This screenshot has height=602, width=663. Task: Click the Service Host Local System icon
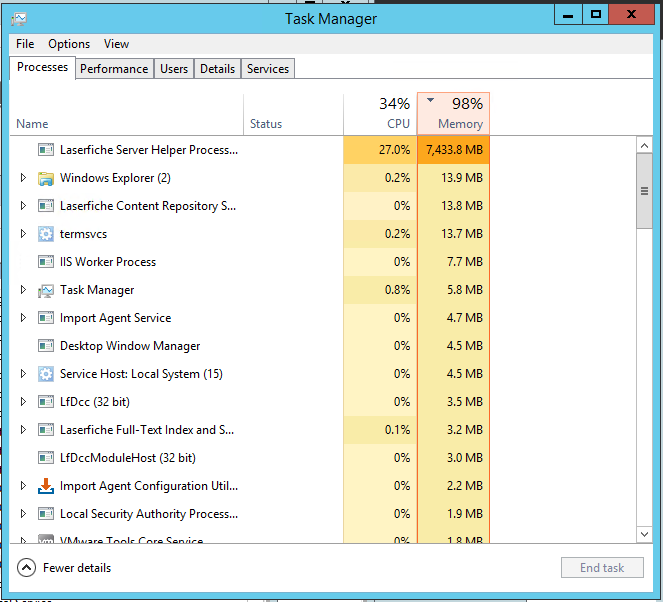[46, 374]
